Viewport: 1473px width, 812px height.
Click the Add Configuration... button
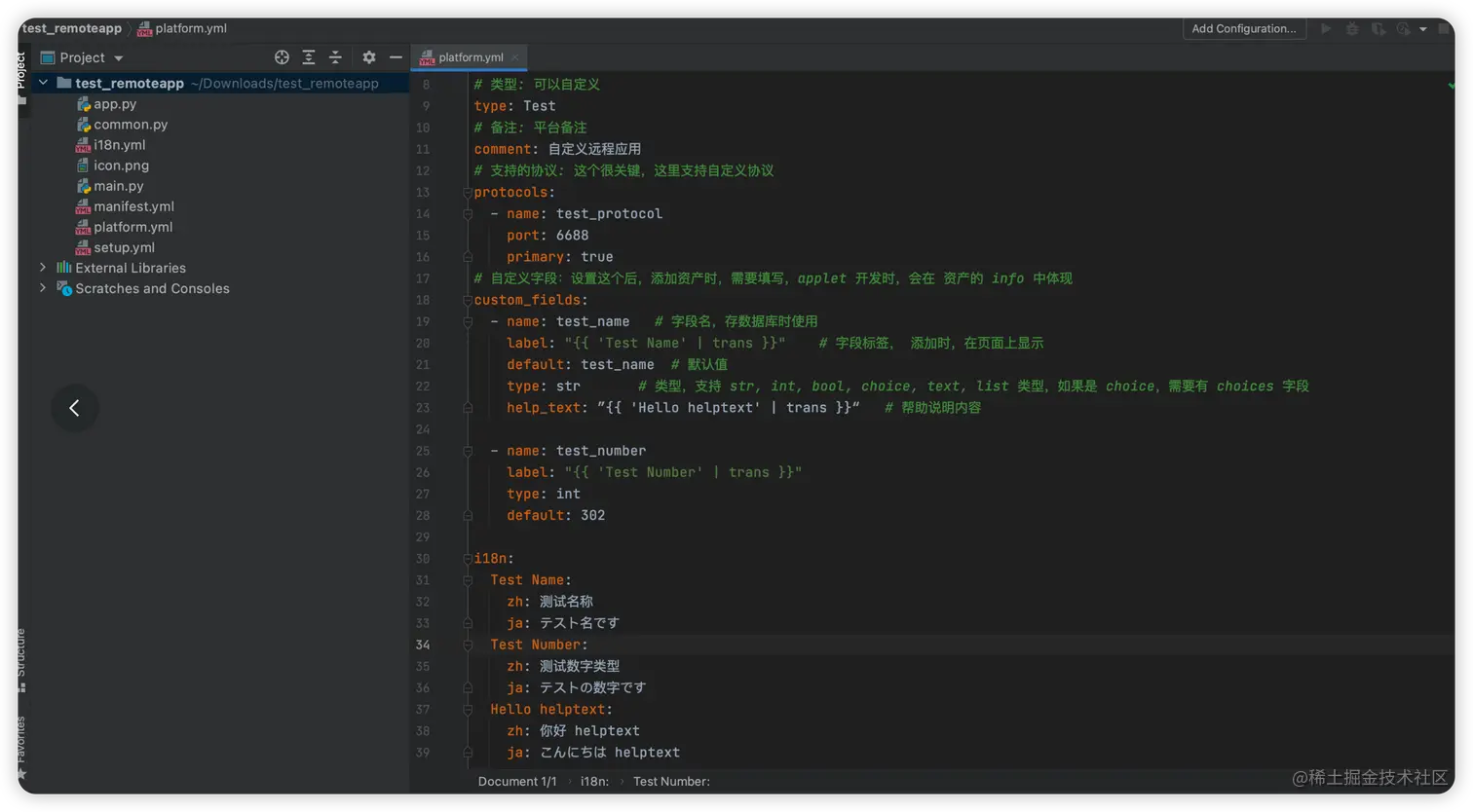[1244, 29]
